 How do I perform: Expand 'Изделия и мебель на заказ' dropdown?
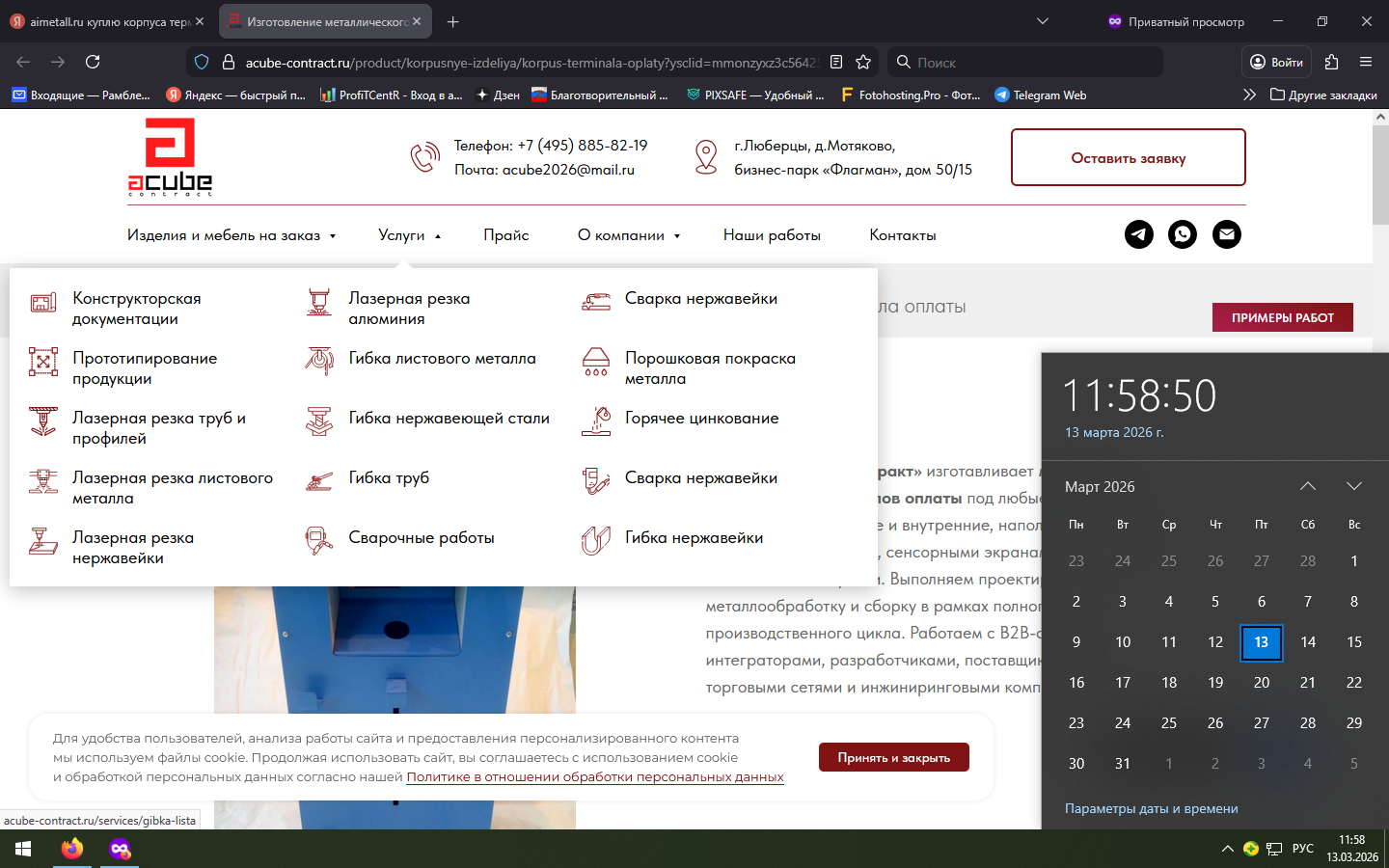click(x=231, y=235)
